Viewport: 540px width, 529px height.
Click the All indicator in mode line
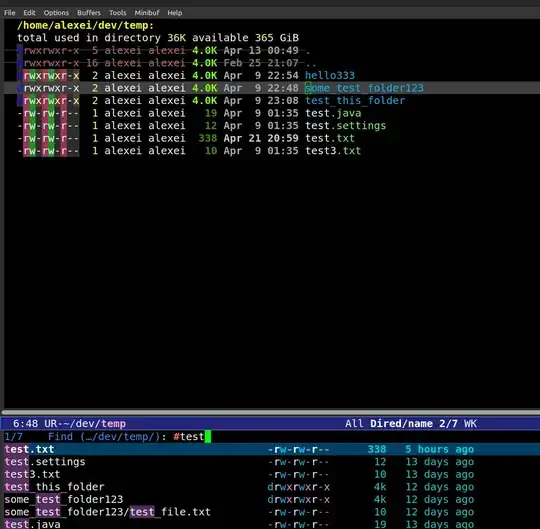point(354,424)
